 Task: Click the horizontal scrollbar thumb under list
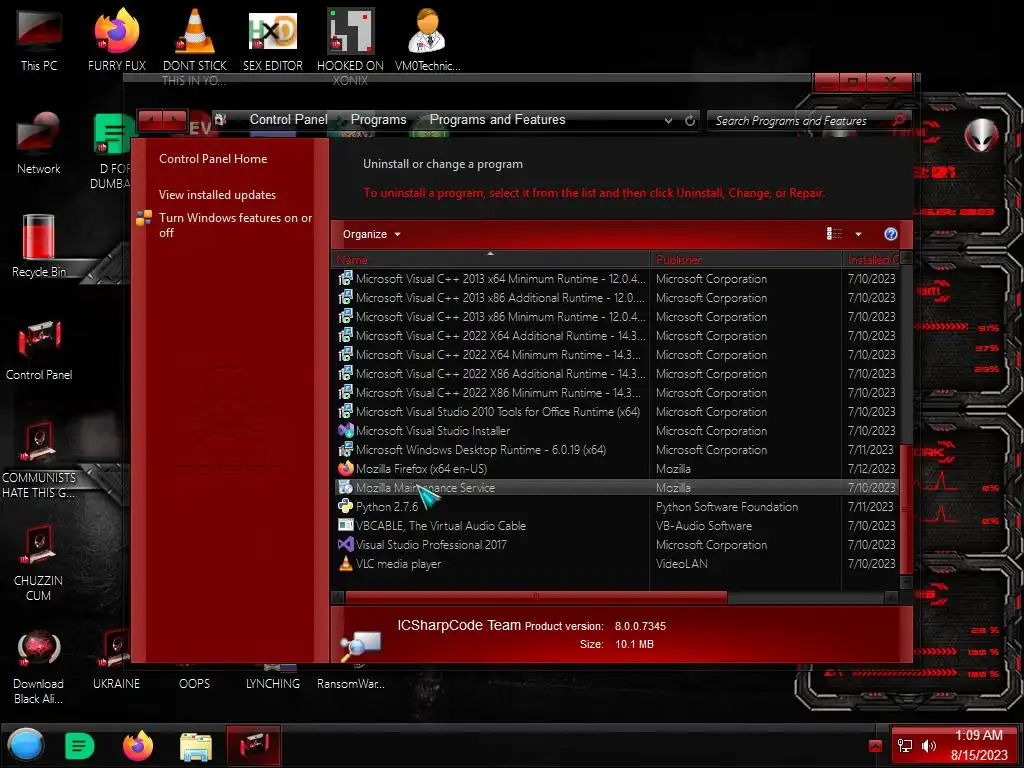(536, 597)
